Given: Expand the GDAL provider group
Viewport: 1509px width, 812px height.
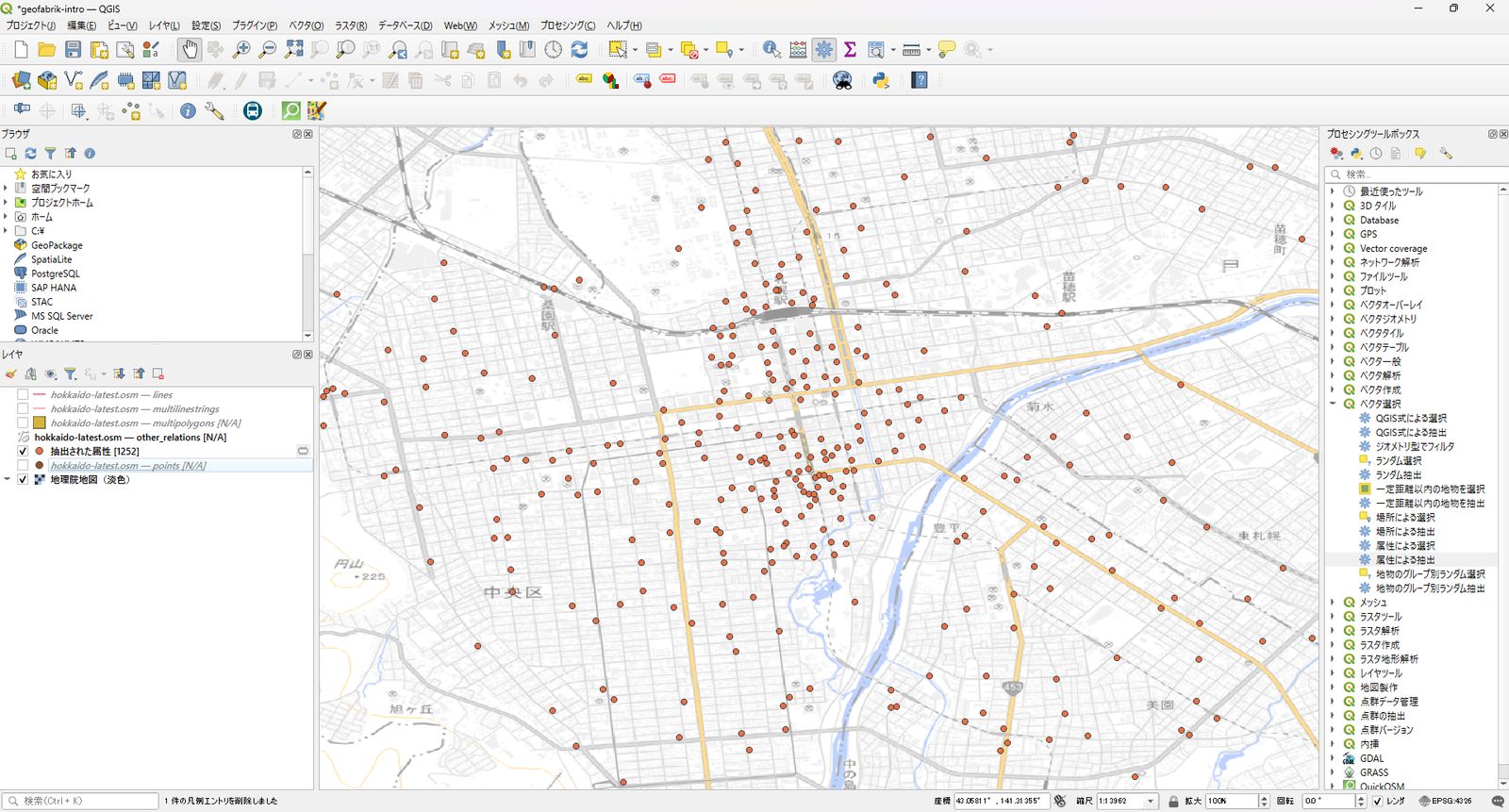Looking at the screenshot, I should [1333, 758].
